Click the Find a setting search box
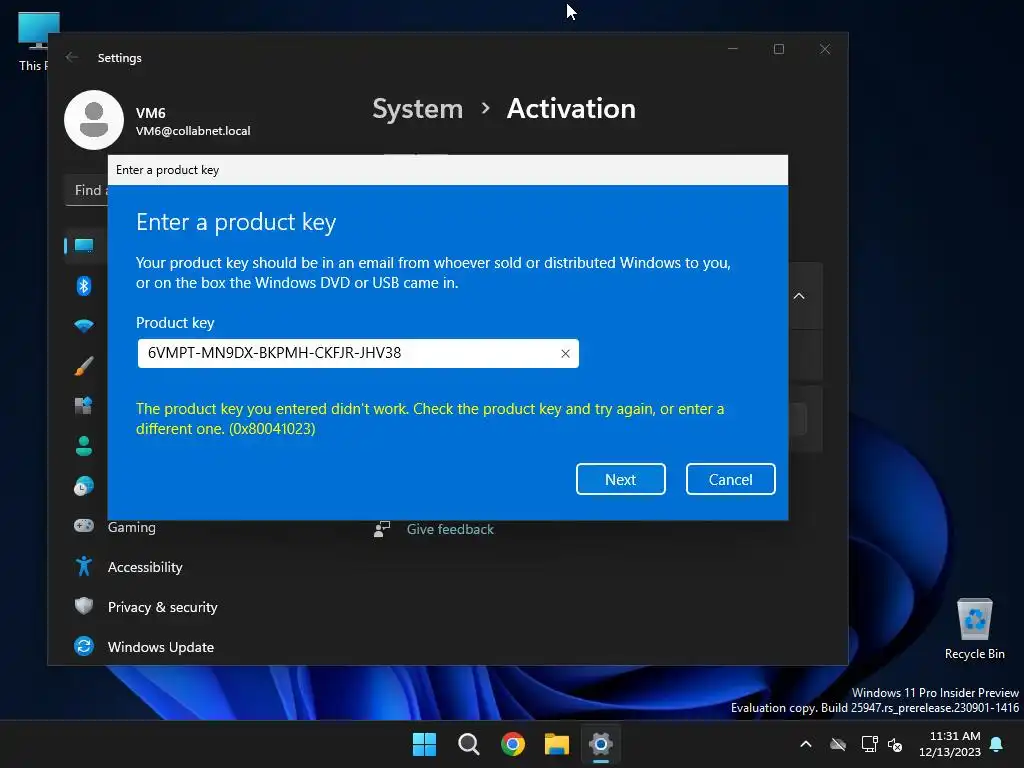 [x=88, y=190]
